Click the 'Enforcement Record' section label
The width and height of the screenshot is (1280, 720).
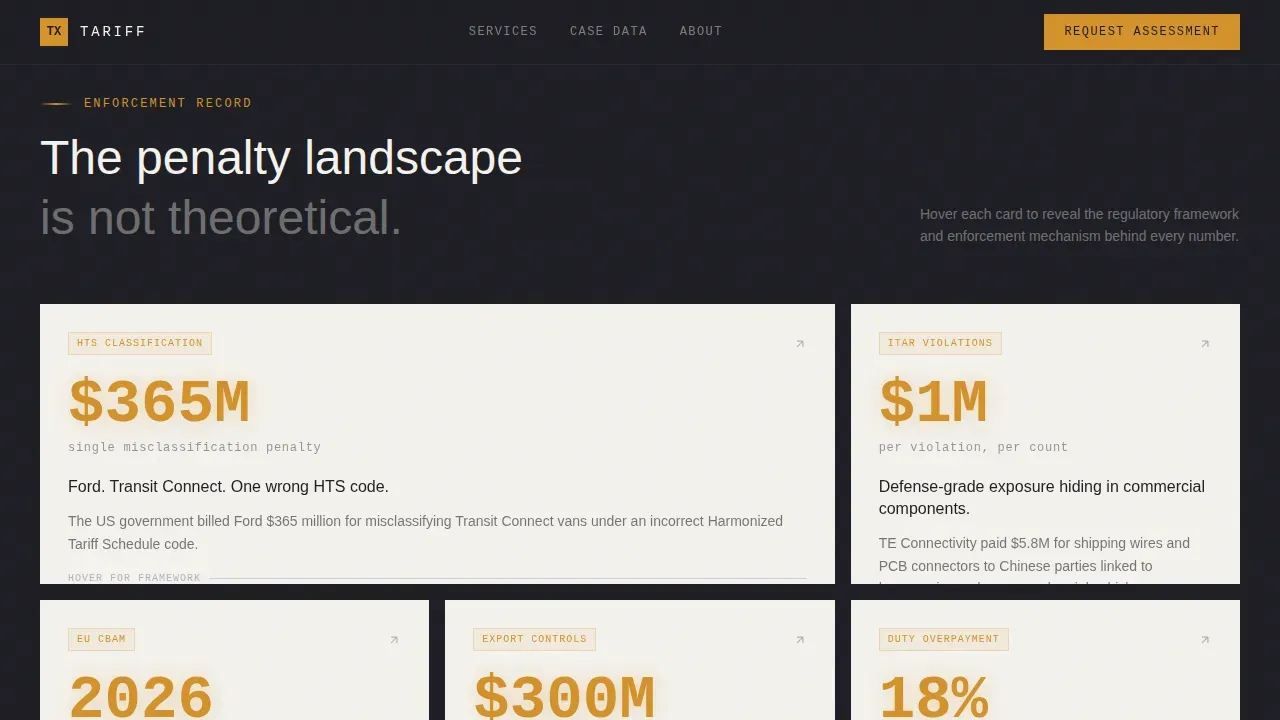tap(168, 103)
